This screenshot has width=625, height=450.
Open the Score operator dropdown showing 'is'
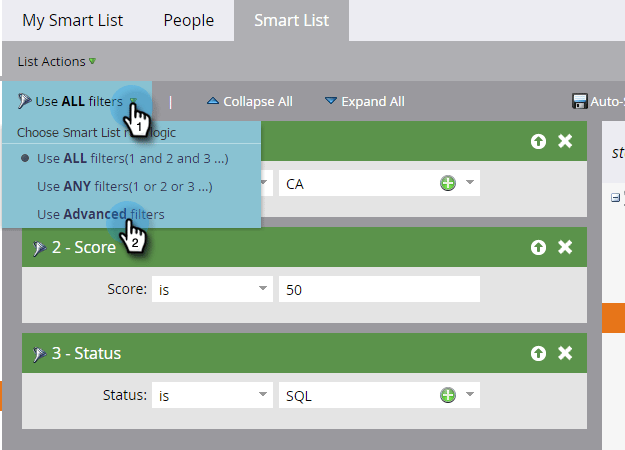click(x=212, y=290)
